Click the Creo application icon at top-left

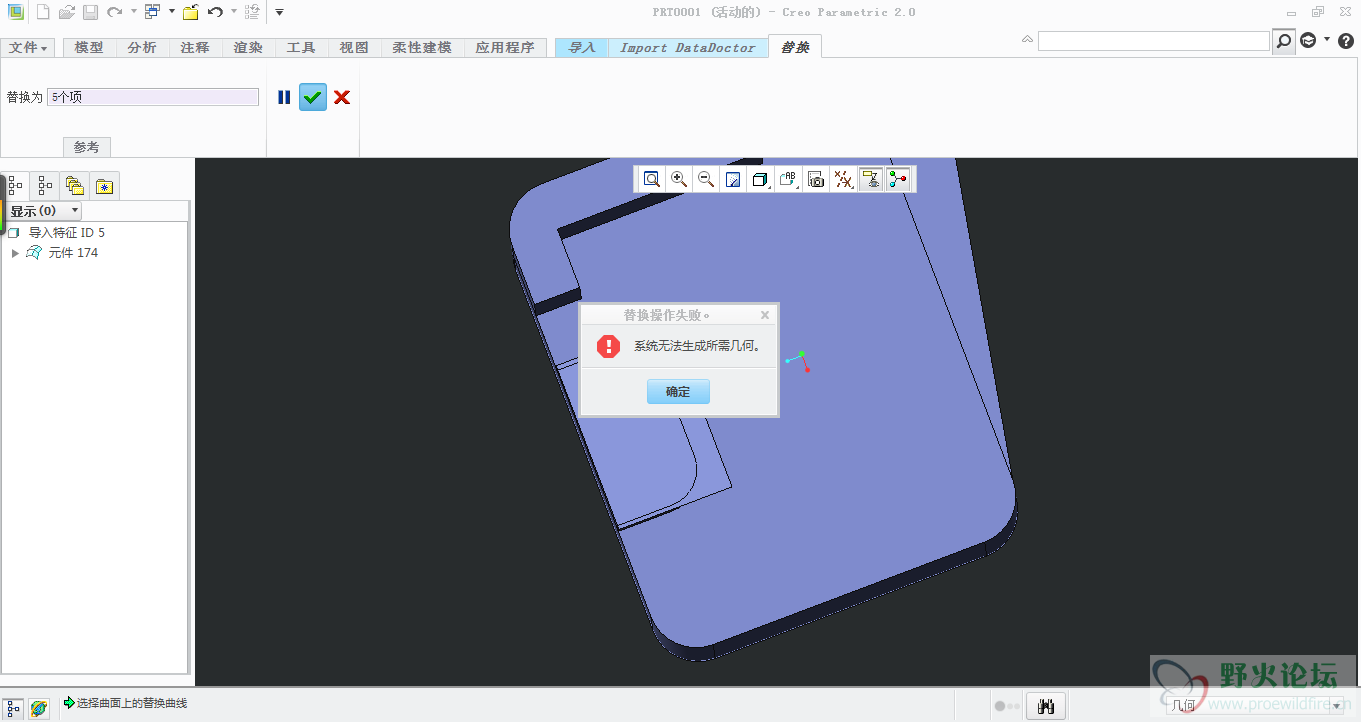click(16, 12)
